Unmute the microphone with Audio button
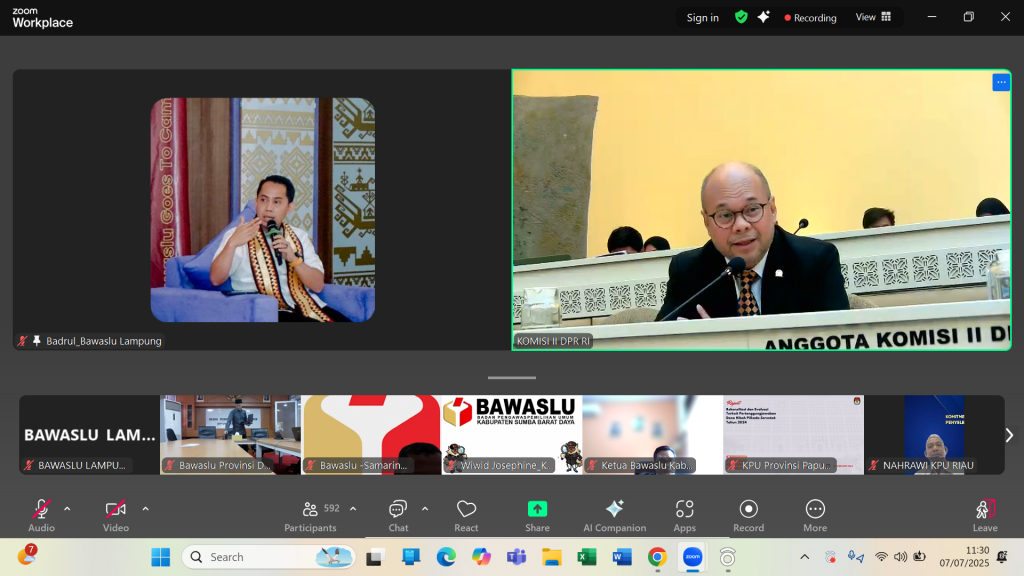 click(x=41, y=515)
